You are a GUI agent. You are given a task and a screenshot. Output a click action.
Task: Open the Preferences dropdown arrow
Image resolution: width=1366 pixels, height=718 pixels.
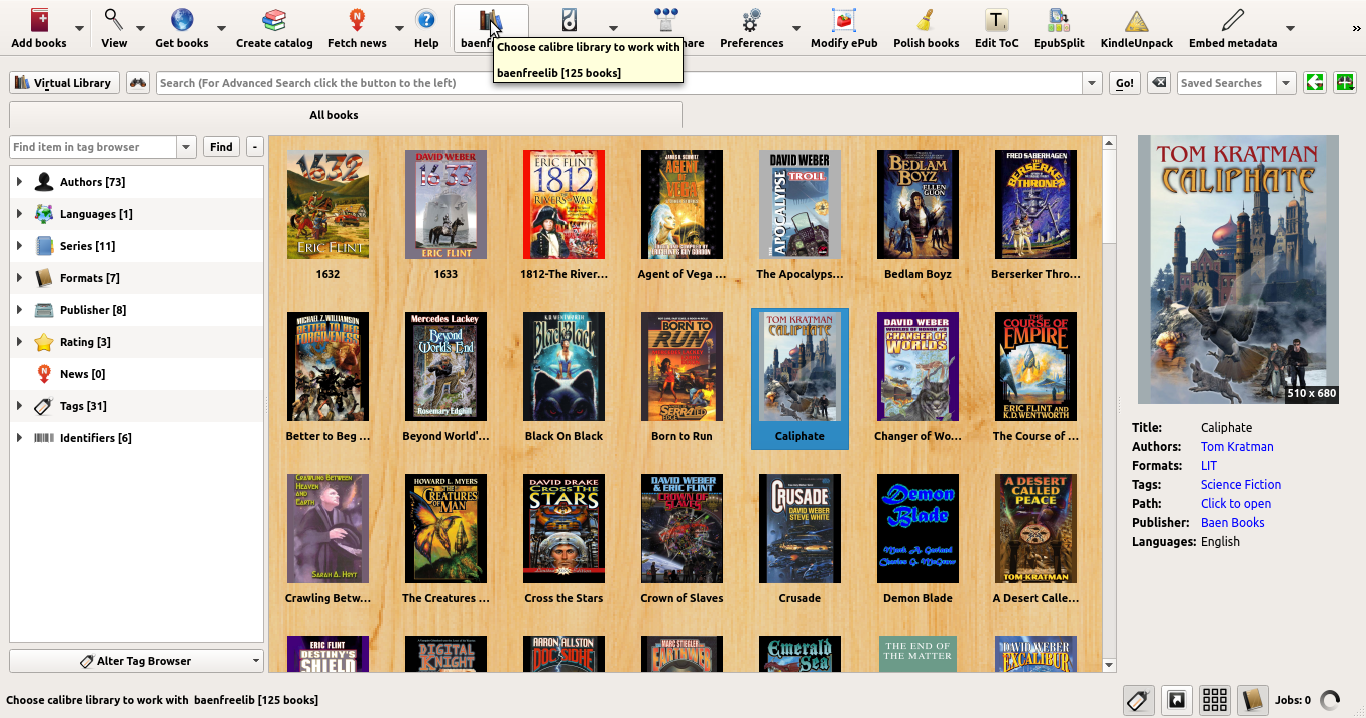796,29
